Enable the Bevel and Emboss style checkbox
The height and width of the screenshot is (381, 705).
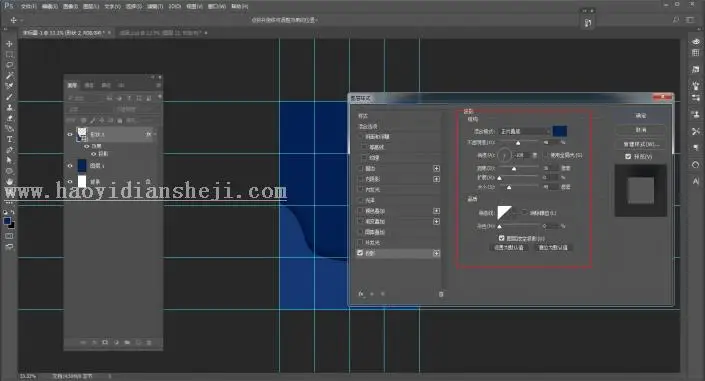click(x=360, y=137)
